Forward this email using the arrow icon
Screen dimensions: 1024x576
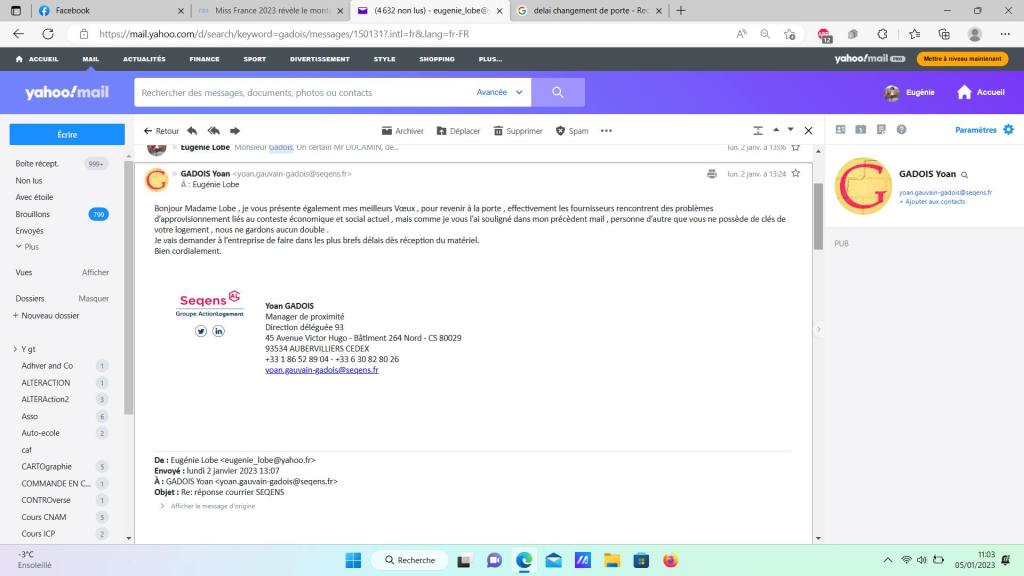(x=235, y=131)
